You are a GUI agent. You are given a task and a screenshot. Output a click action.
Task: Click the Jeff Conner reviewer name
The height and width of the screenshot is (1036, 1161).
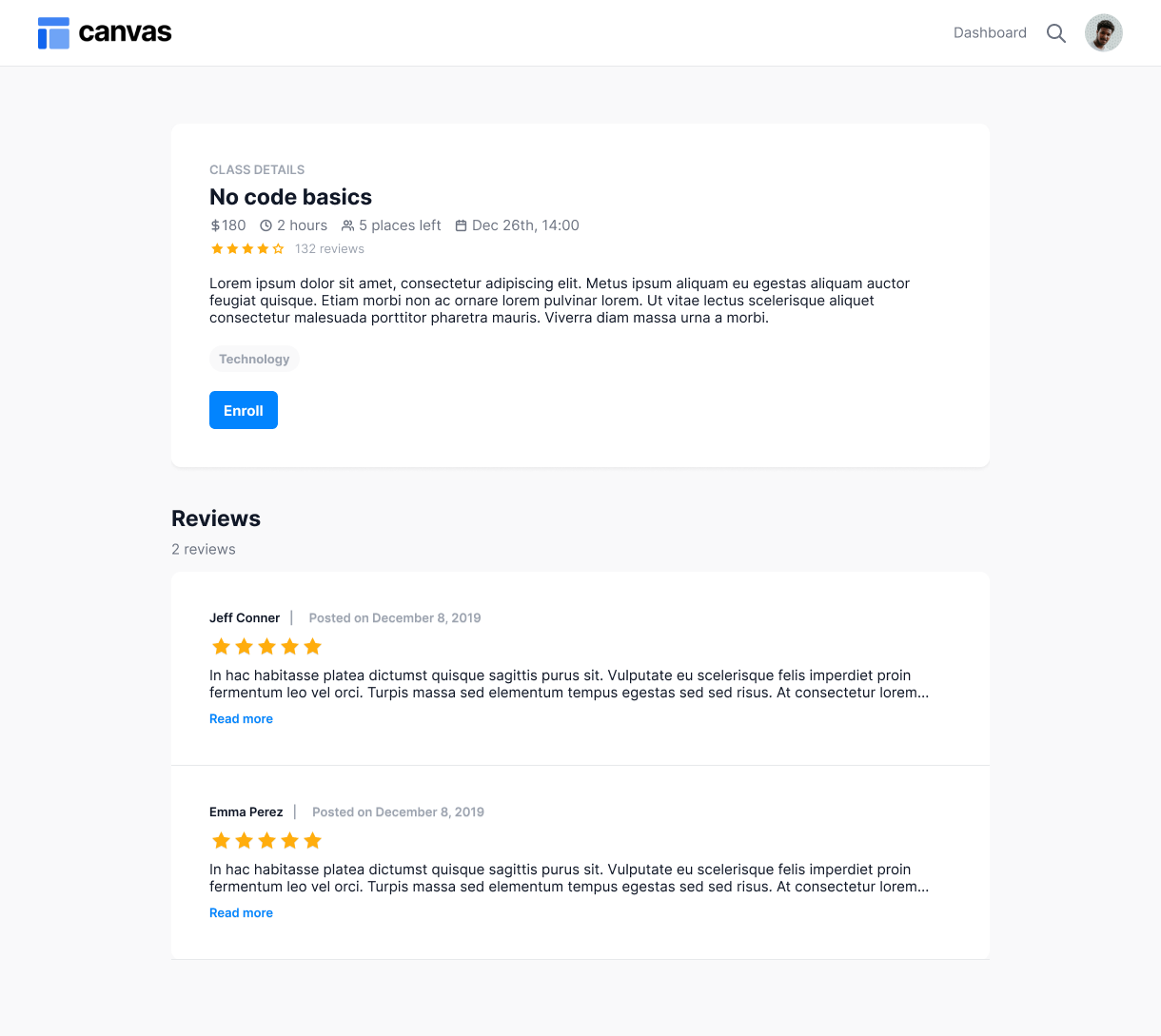[x=245, y=618]
